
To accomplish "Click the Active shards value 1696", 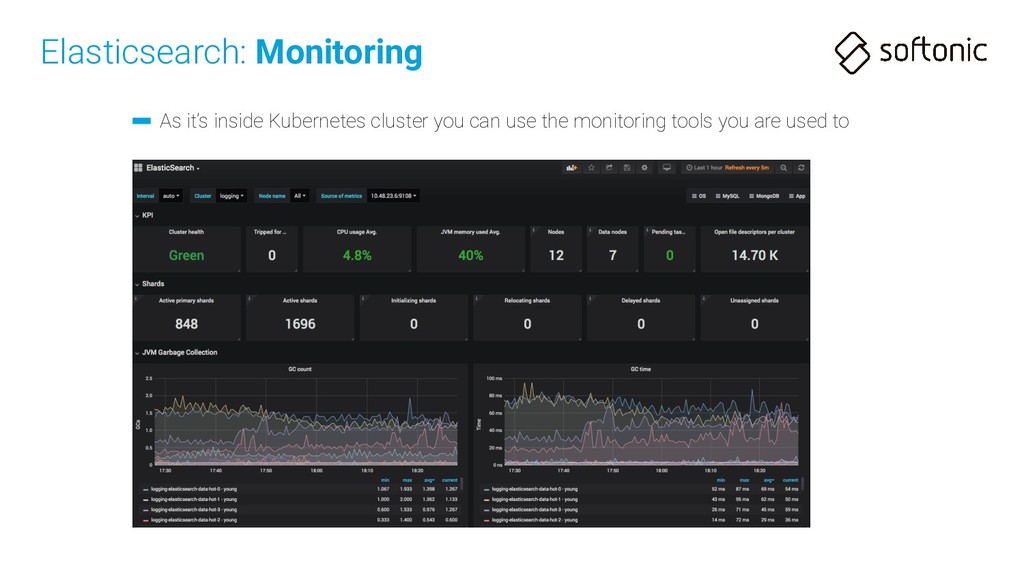I will pyautogui.click(x=300, y=324).
